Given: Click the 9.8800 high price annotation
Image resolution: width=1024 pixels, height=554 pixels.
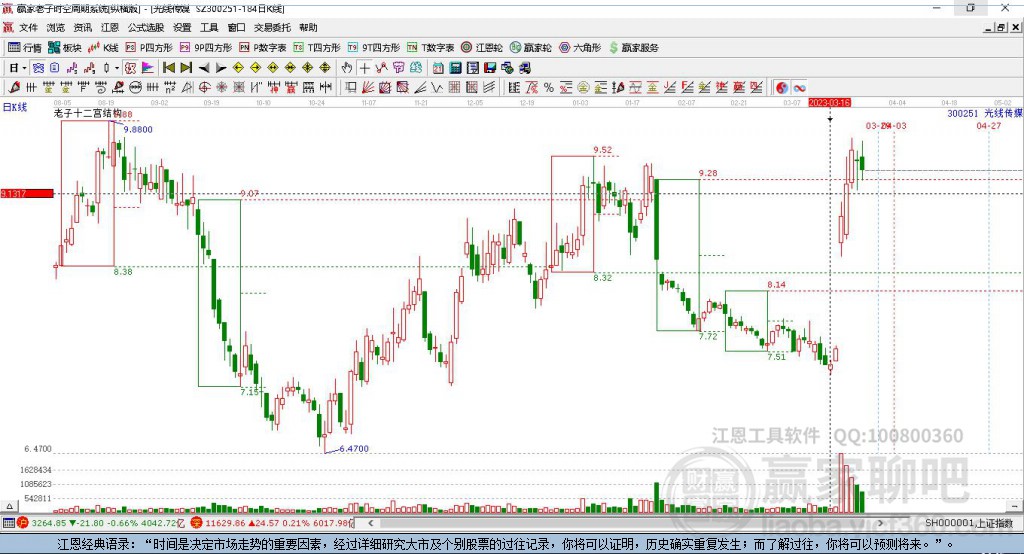Looking at the screenshot, I should pos(138,129).
